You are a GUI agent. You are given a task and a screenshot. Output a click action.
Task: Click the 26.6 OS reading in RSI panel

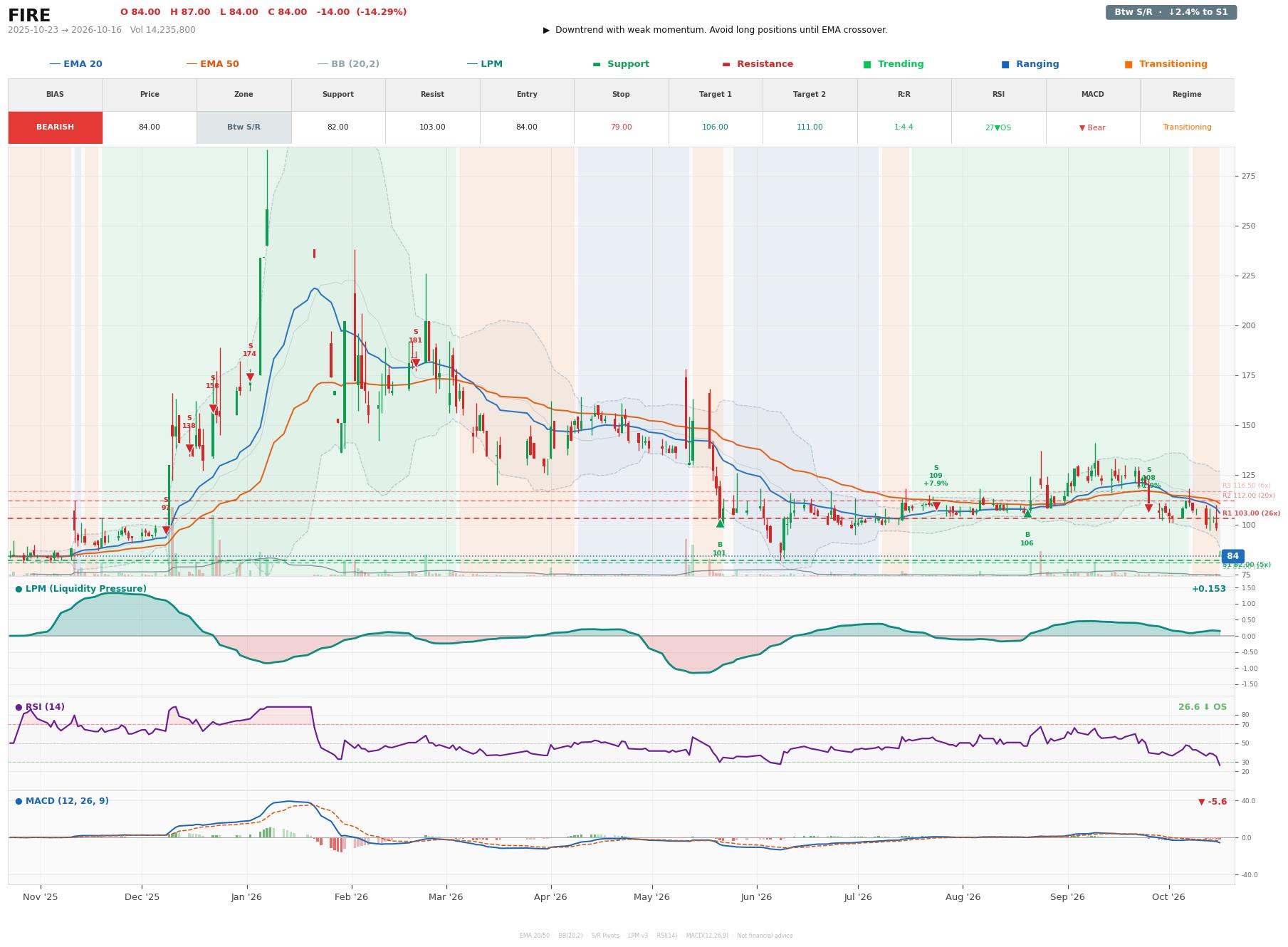[1202, 707]
